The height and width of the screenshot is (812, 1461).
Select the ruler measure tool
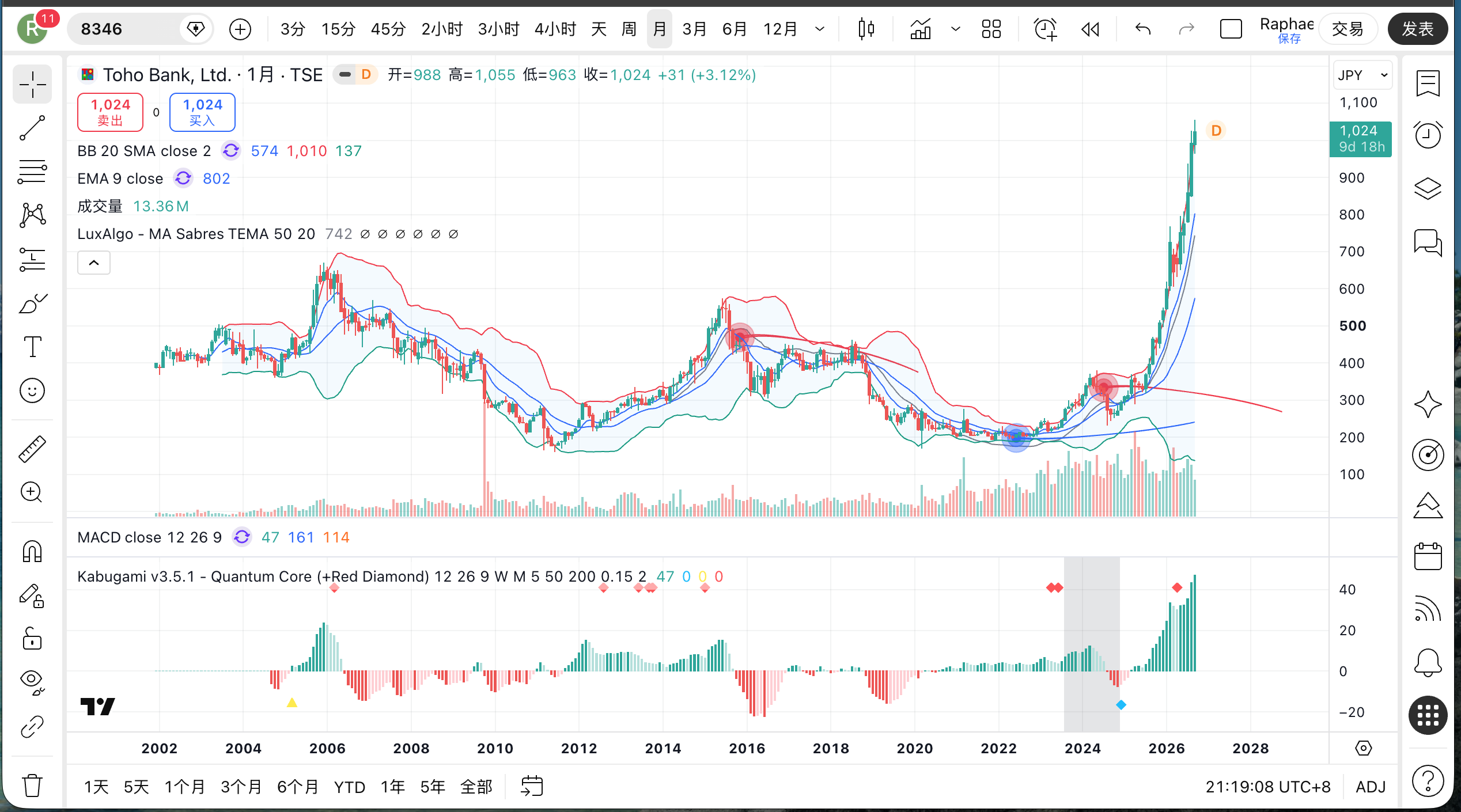point(32,449)
